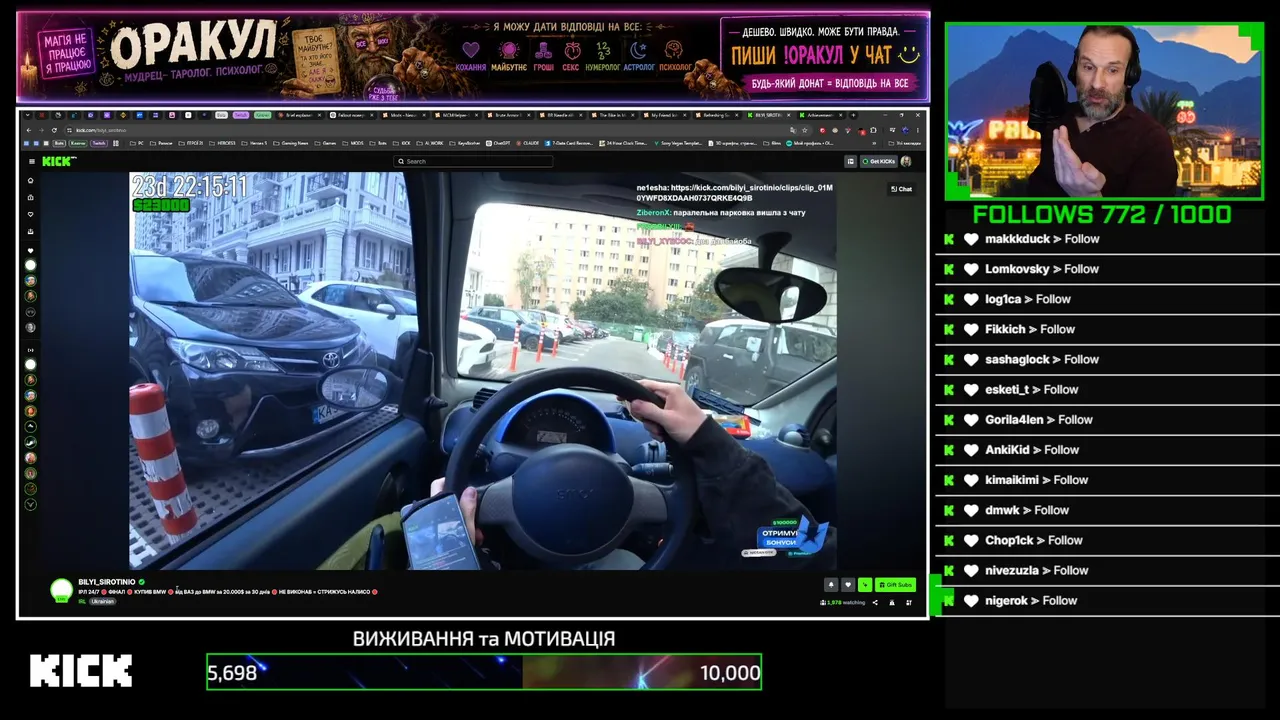Click the AnkiKid Follow alert entry
The width and height of the screenshot is (1280, 720).
point(1107,450)
